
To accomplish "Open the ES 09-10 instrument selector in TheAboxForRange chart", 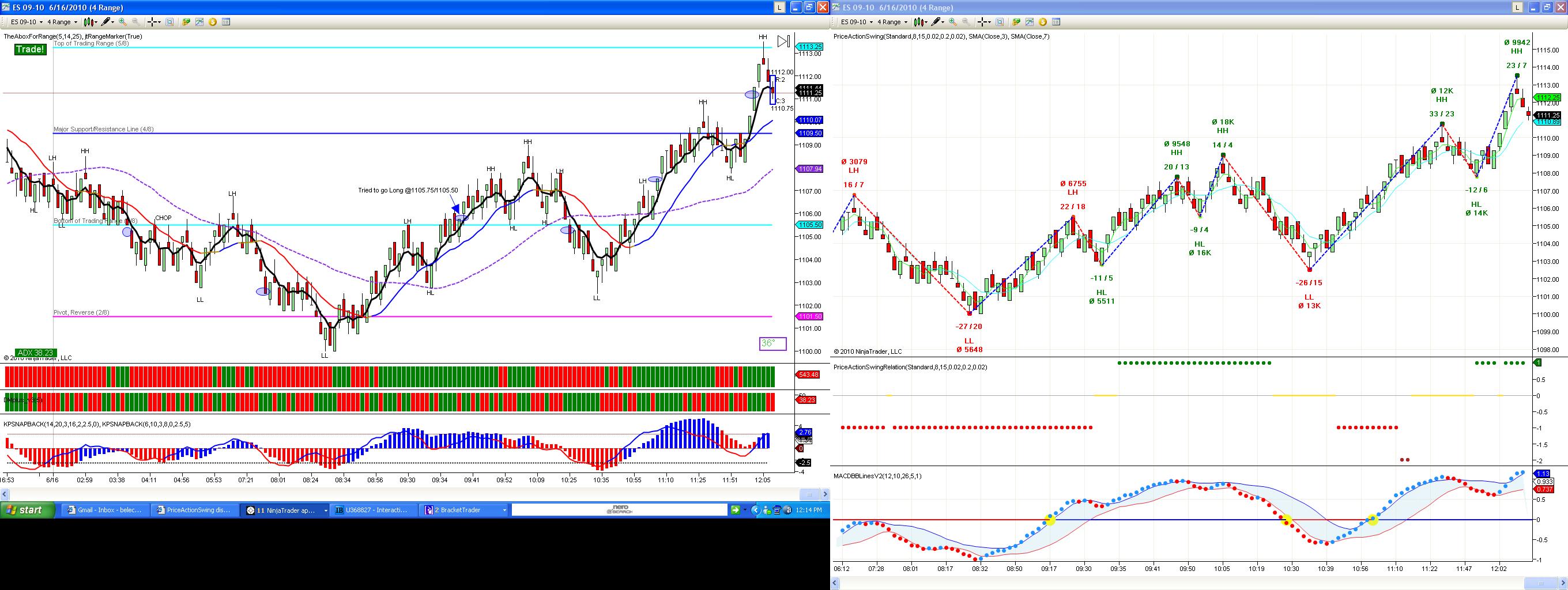I will pos(26,22).
